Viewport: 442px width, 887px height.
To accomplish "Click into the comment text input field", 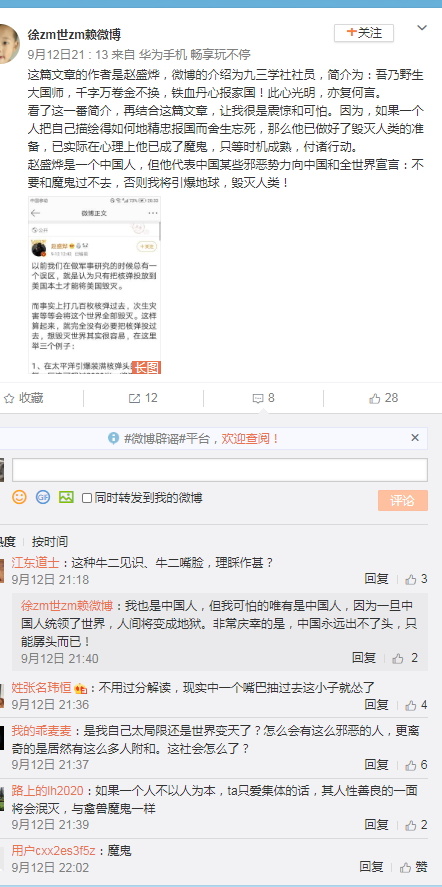I will click(220, 470).
